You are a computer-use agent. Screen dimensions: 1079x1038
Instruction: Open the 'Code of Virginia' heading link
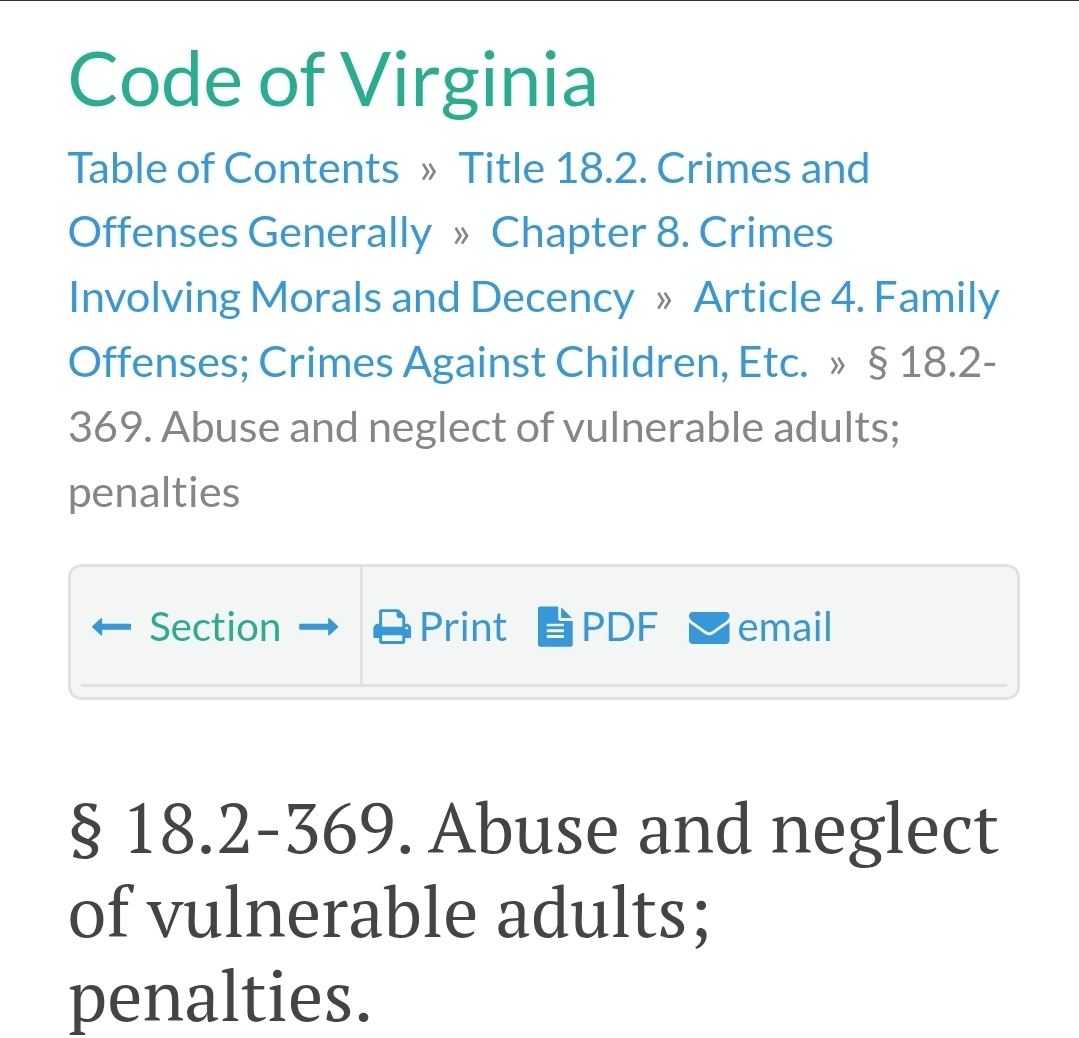[333, 80]
